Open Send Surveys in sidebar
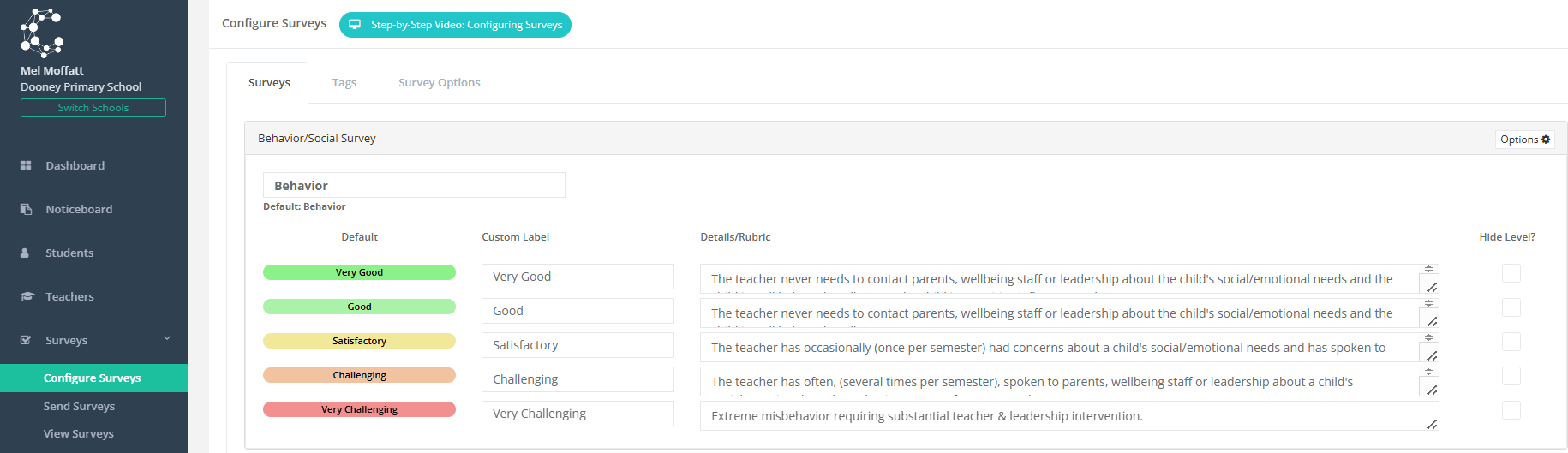This screenshot has height=453, width=1568. pos(79,406)
